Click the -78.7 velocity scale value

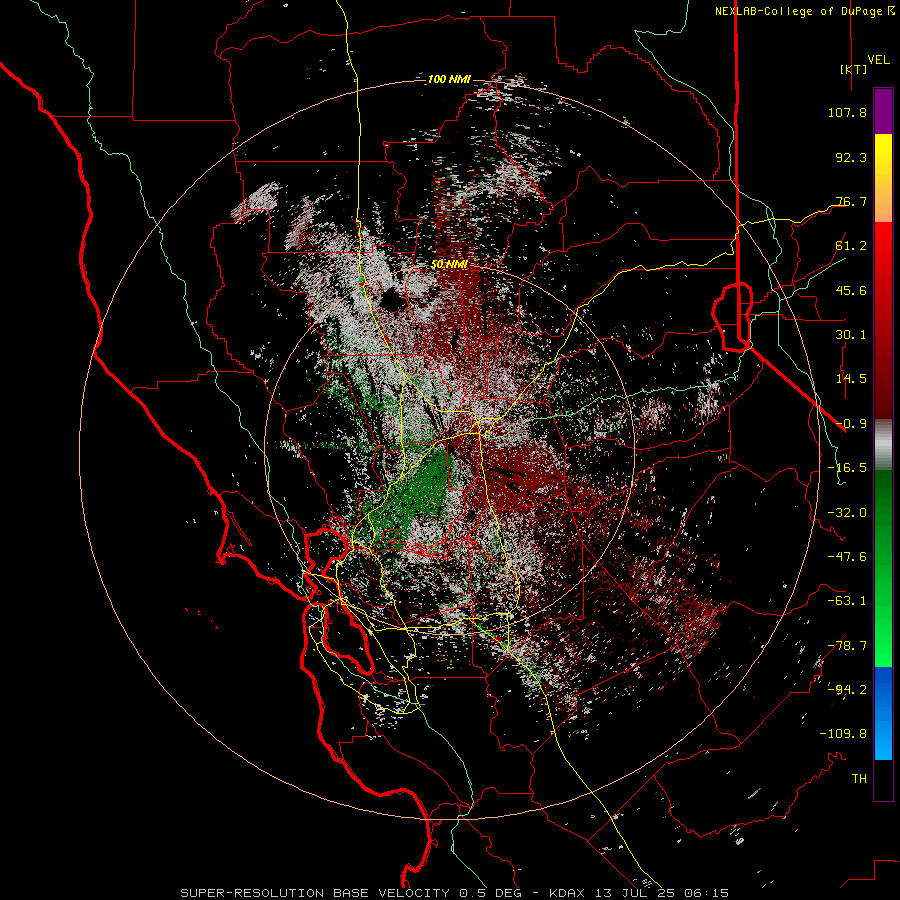847,646
